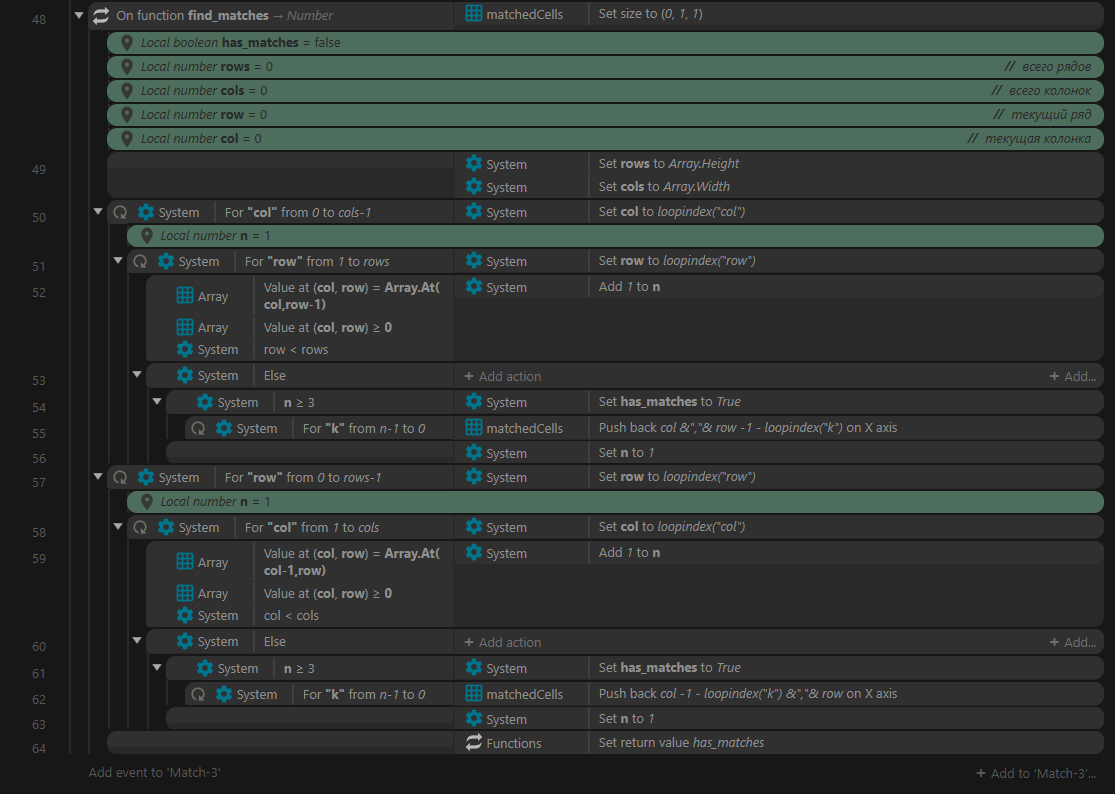Click event line number 48
Viewport: 1115px width, 794px height.
pos(39,19)
